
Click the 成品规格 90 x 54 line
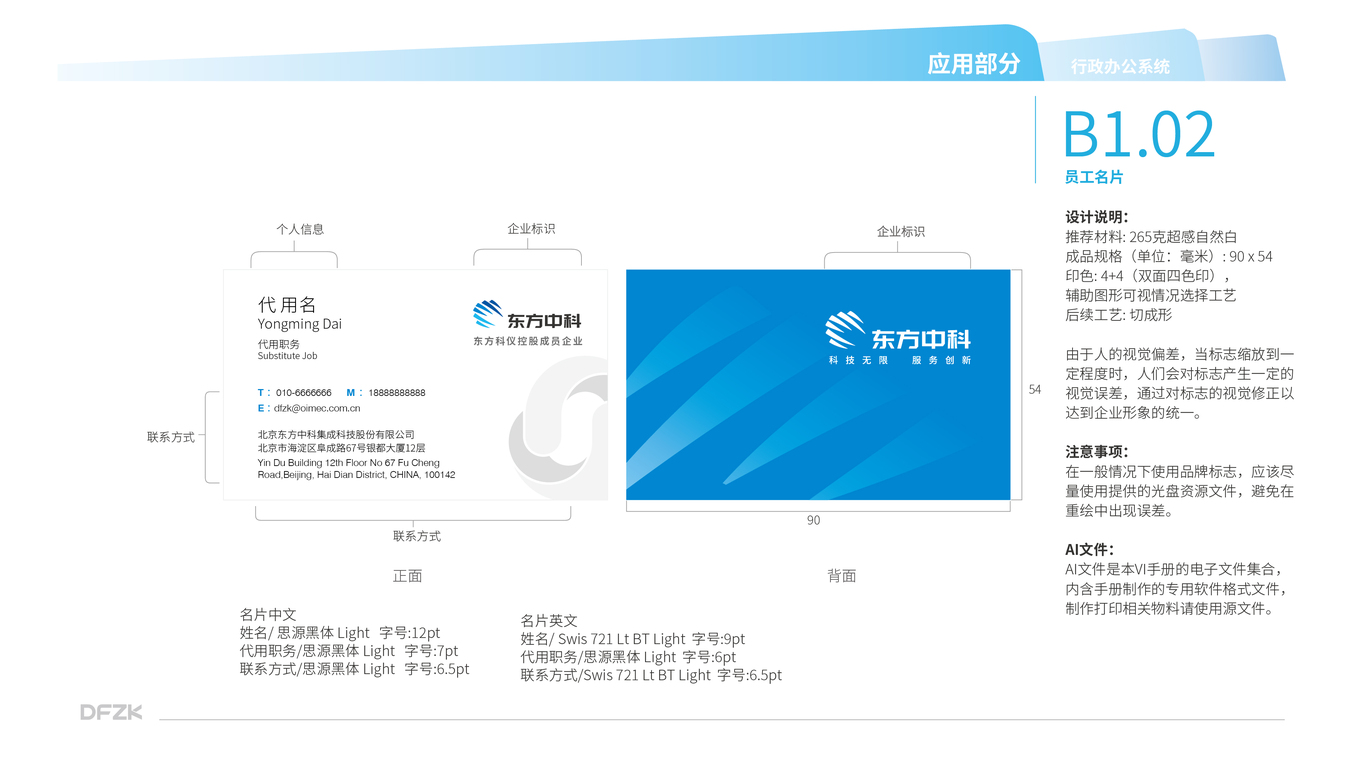pyautogui.click(x=1169, y=256)
